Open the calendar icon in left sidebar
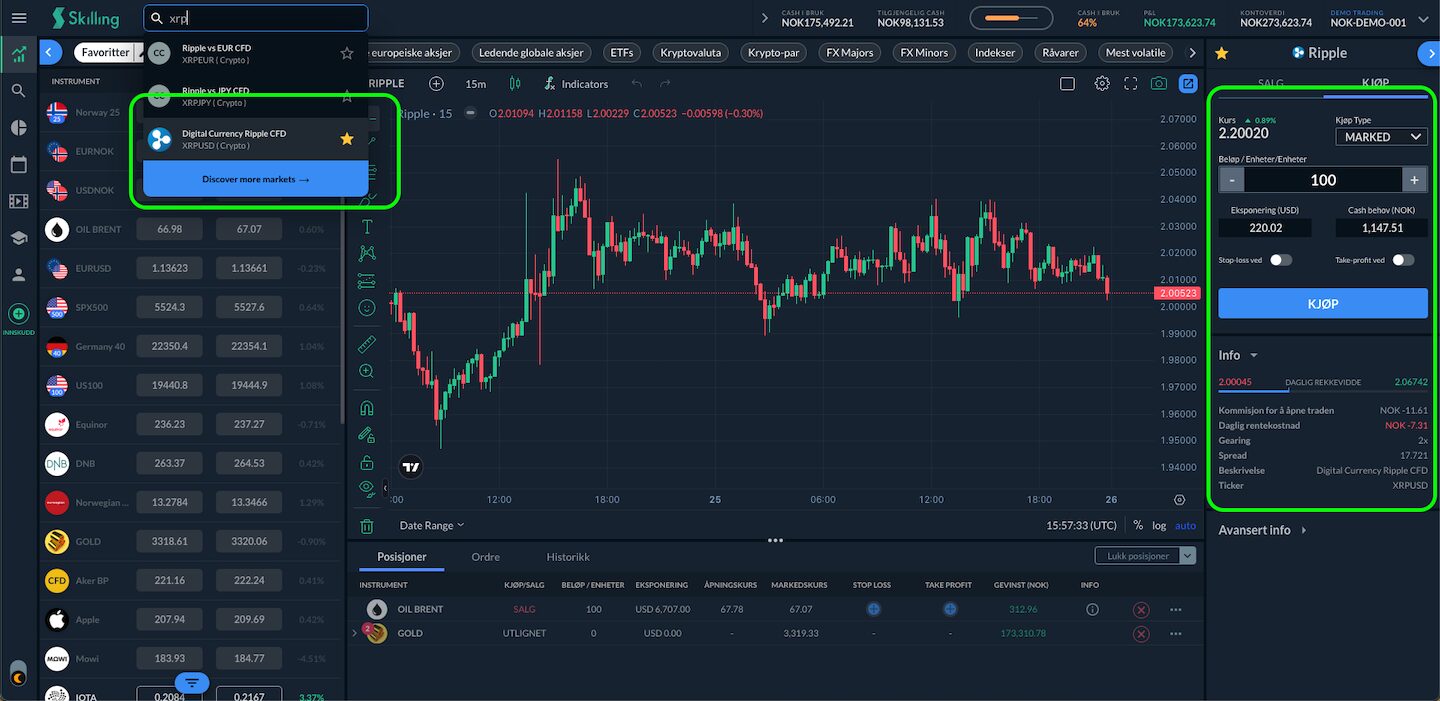Viewport: 1440px width, 701px height. pyautogui.click(x=18, y=164)
